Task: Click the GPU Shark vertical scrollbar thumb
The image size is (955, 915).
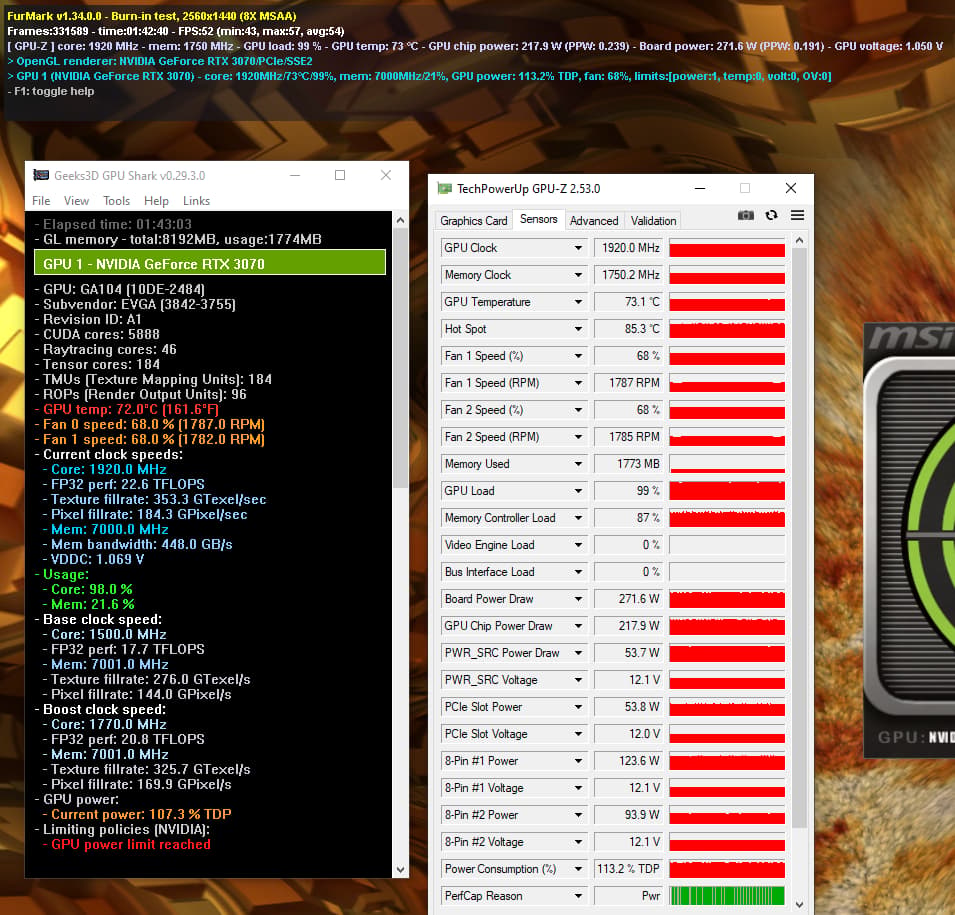Action: (400, 359)
